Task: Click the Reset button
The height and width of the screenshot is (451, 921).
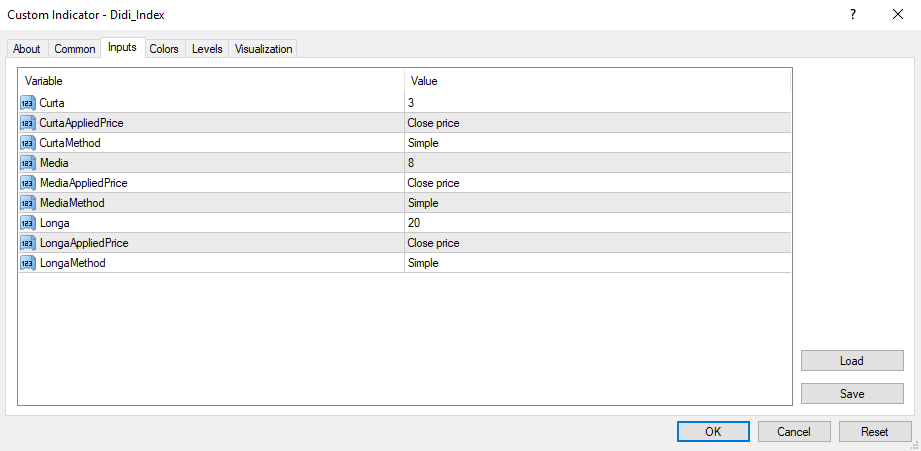Action: point(874,432)
